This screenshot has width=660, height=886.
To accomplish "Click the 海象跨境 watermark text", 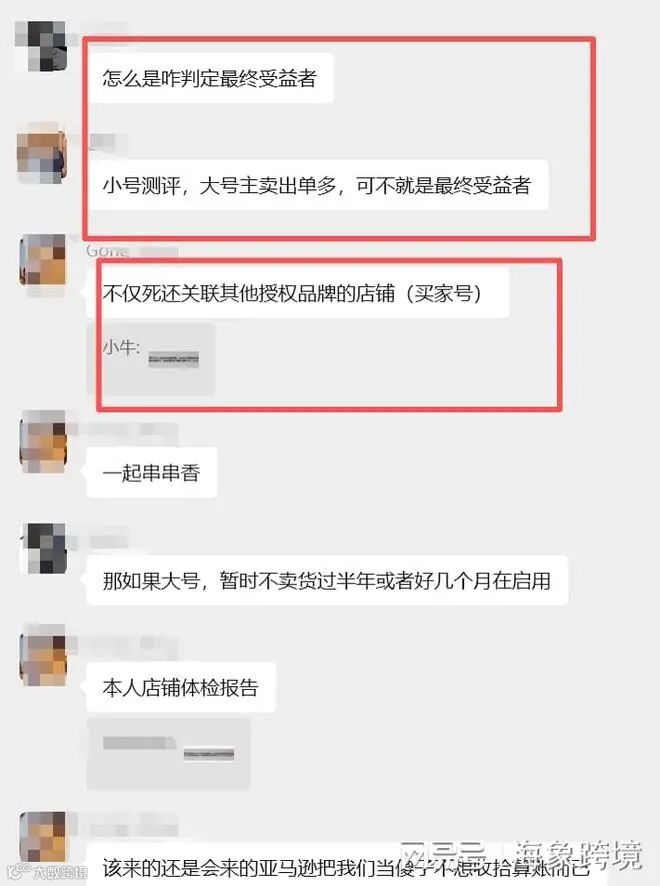I will point(578,855).
